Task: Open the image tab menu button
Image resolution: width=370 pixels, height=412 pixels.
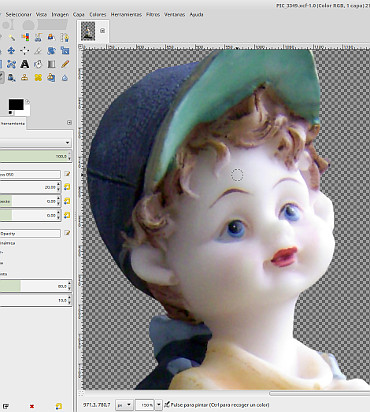Action: [103, 30]
